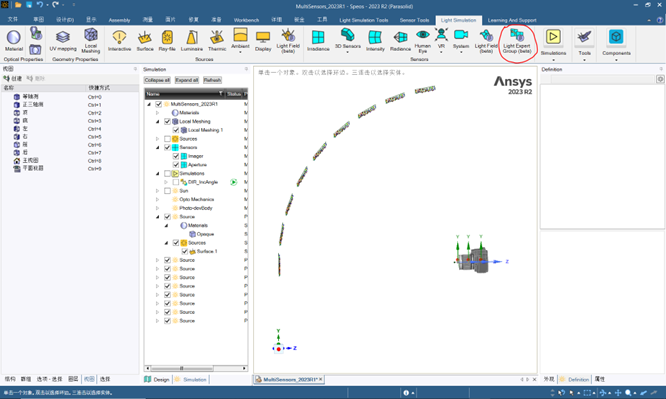Viewport: 666px width, 399px height.
Task: Choose the Thermic source icon
Action: click(217, 41)
